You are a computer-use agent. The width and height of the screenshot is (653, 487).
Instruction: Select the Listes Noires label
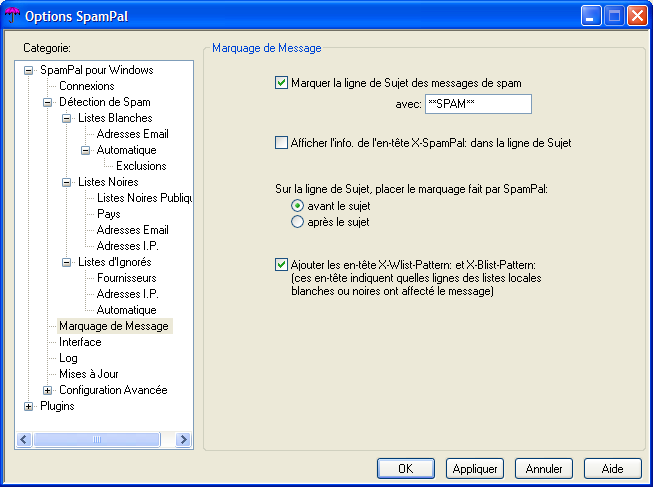click(108, 182)
